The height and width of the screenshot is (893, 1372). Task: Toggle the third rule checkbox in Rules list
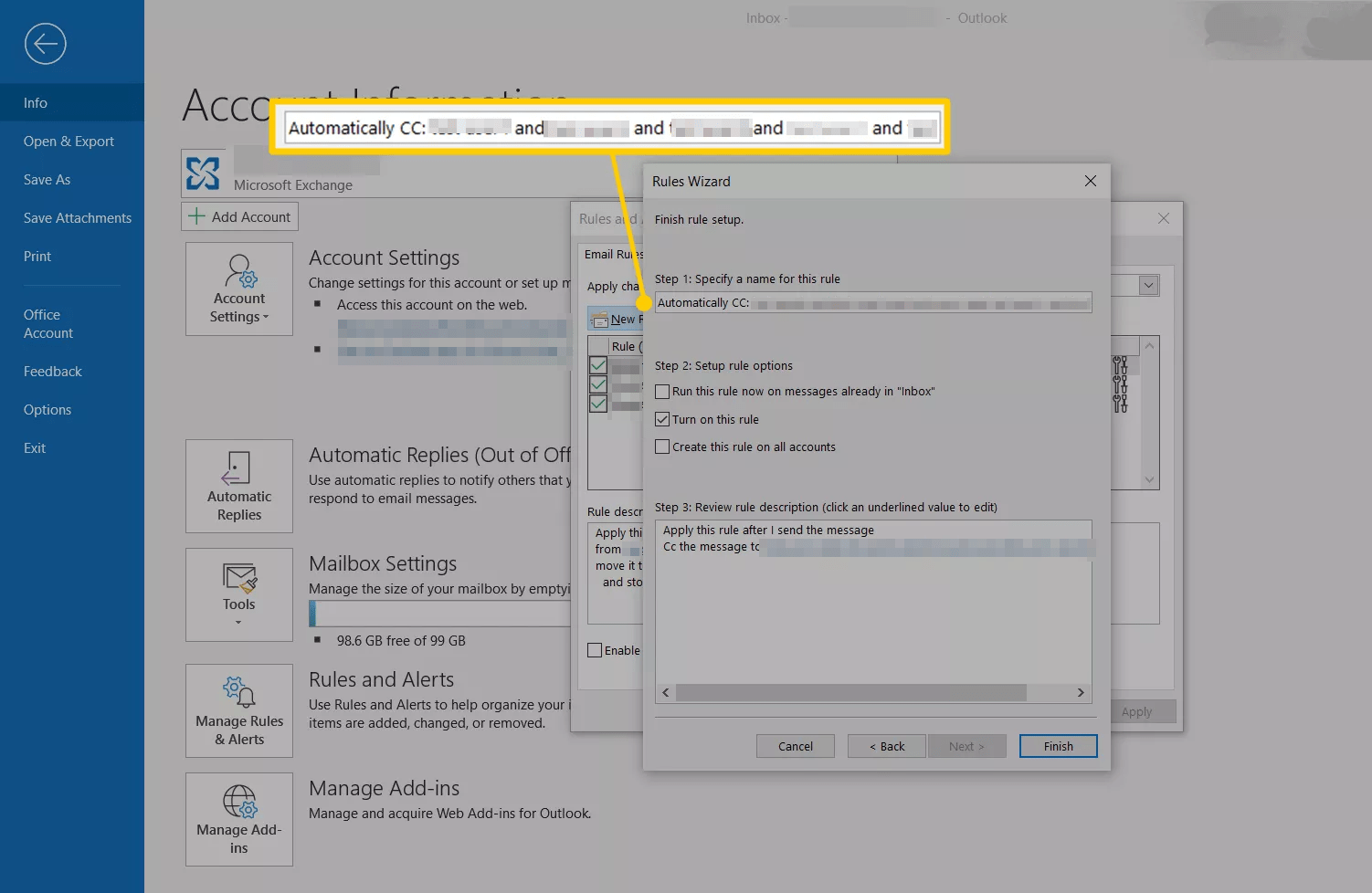[x=598, y=404]
